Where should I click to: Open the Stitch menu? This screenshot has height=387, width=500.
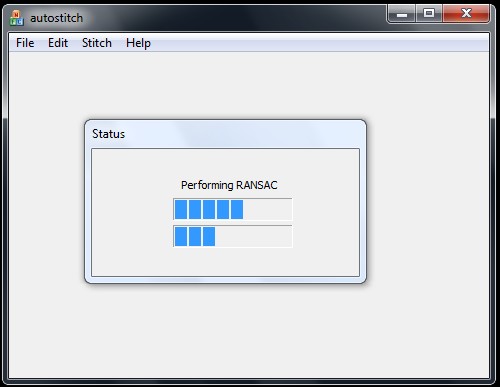click(97, 43)
